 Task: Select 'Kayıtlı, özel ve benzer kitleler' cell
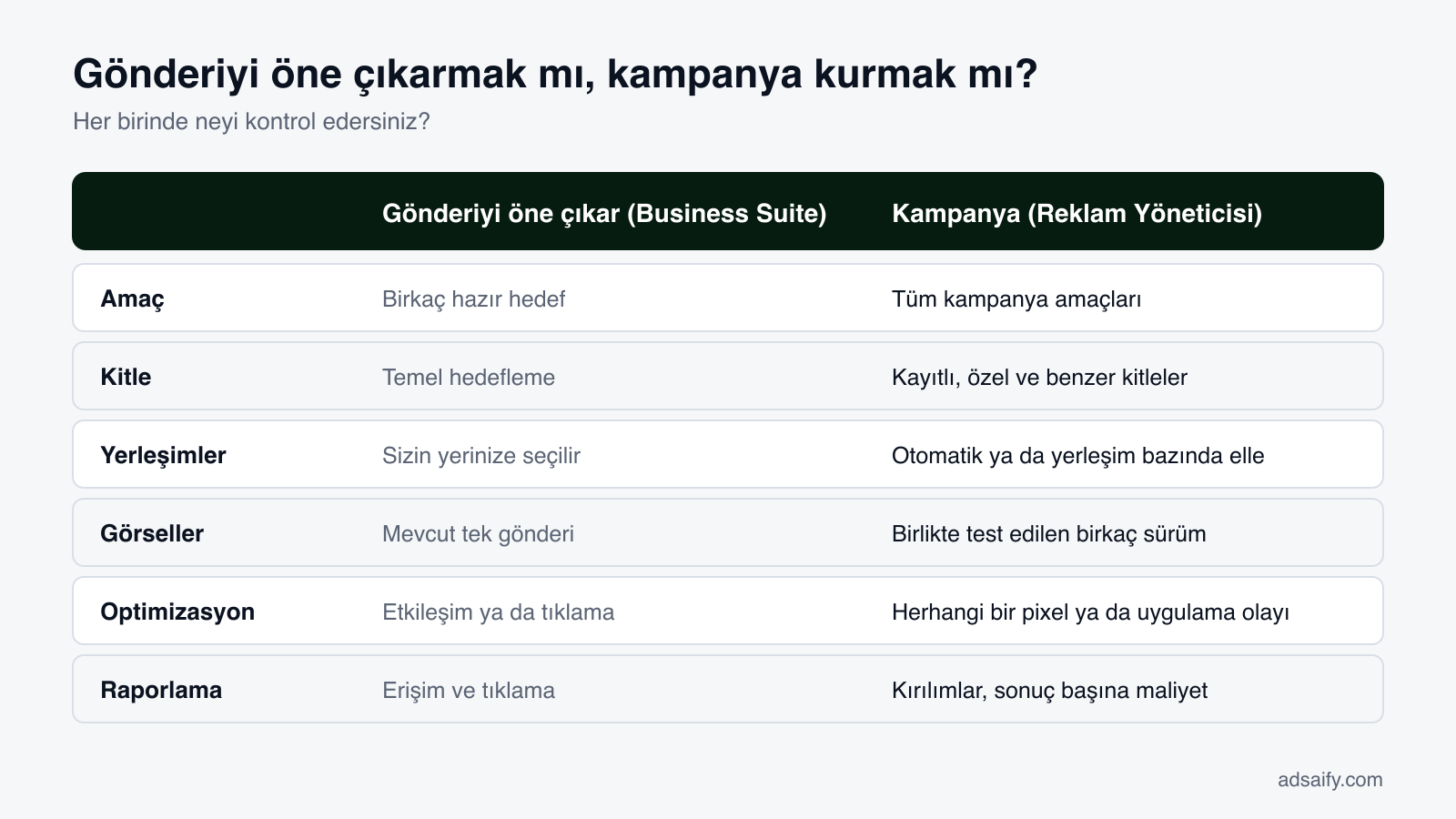[1039, 377]
